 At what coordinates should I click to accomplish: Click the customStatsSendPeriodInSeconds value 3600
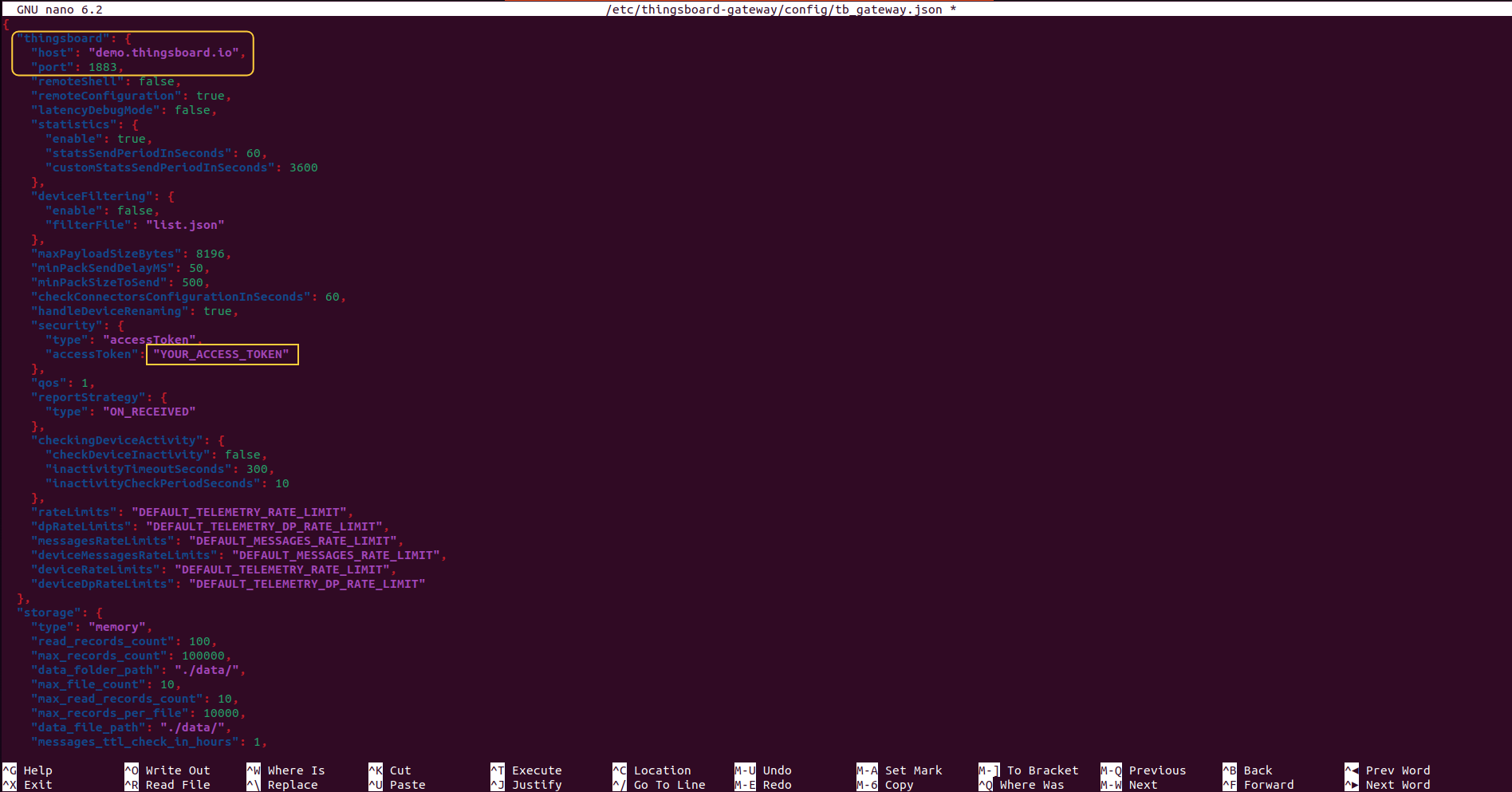click(304, 167)
